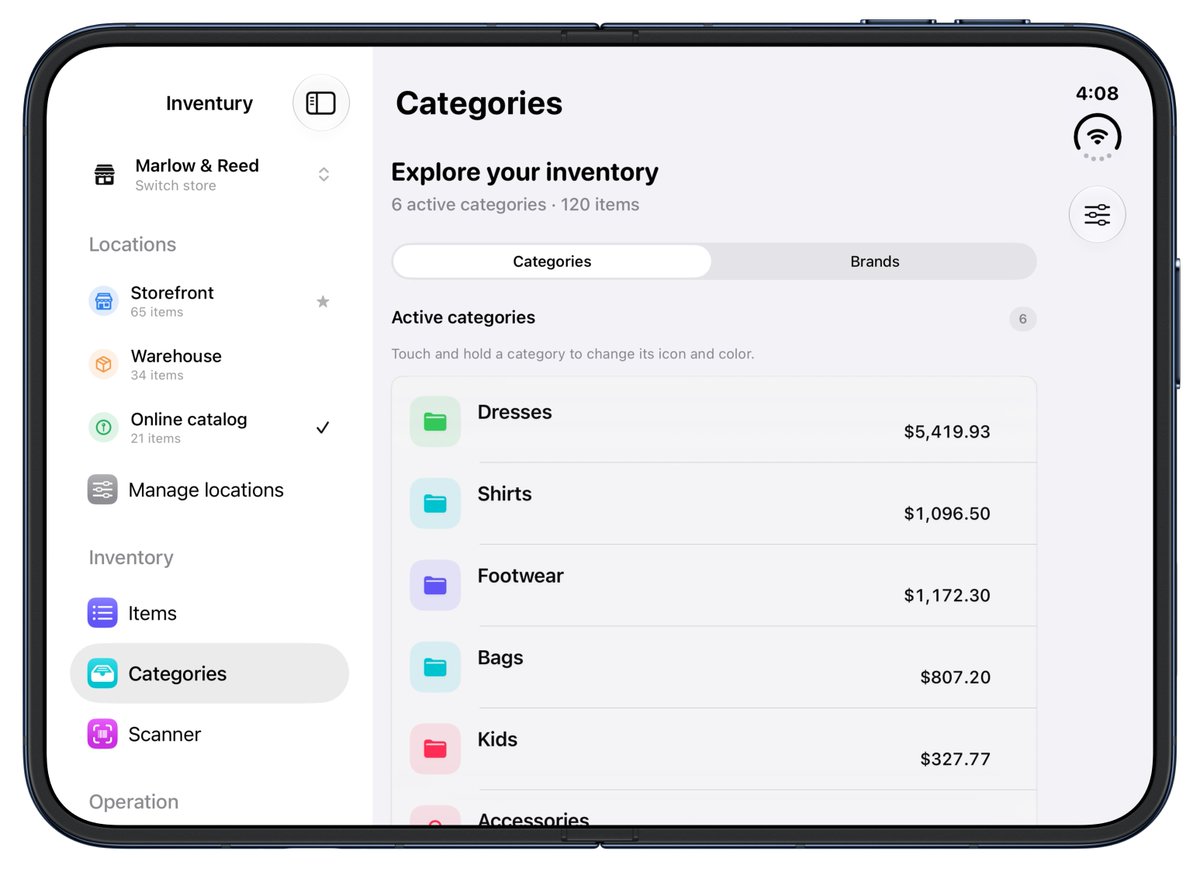The height and width of the screenshot is (872, 1200).
Task: Select the Warehouse location
Action: tap(209, 364)
